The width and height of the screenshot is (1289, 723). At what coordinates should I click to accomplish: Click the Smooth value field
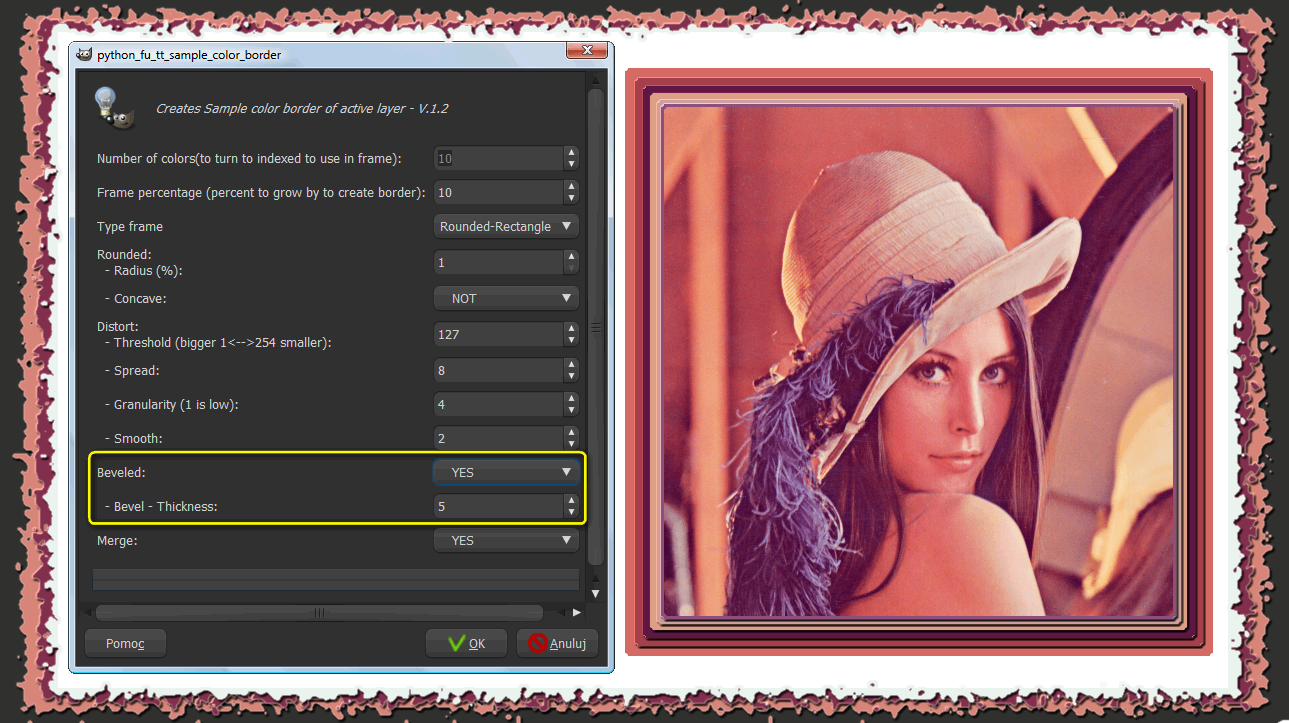pyautogui.click(x=499, y=438)
